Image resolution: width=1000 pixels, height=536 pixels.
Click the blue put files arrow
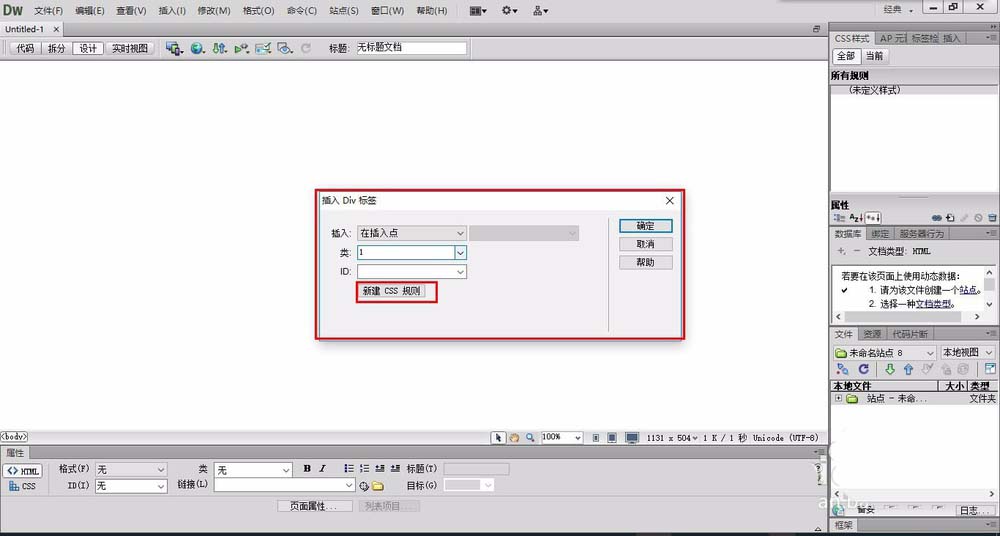[908, 369]
